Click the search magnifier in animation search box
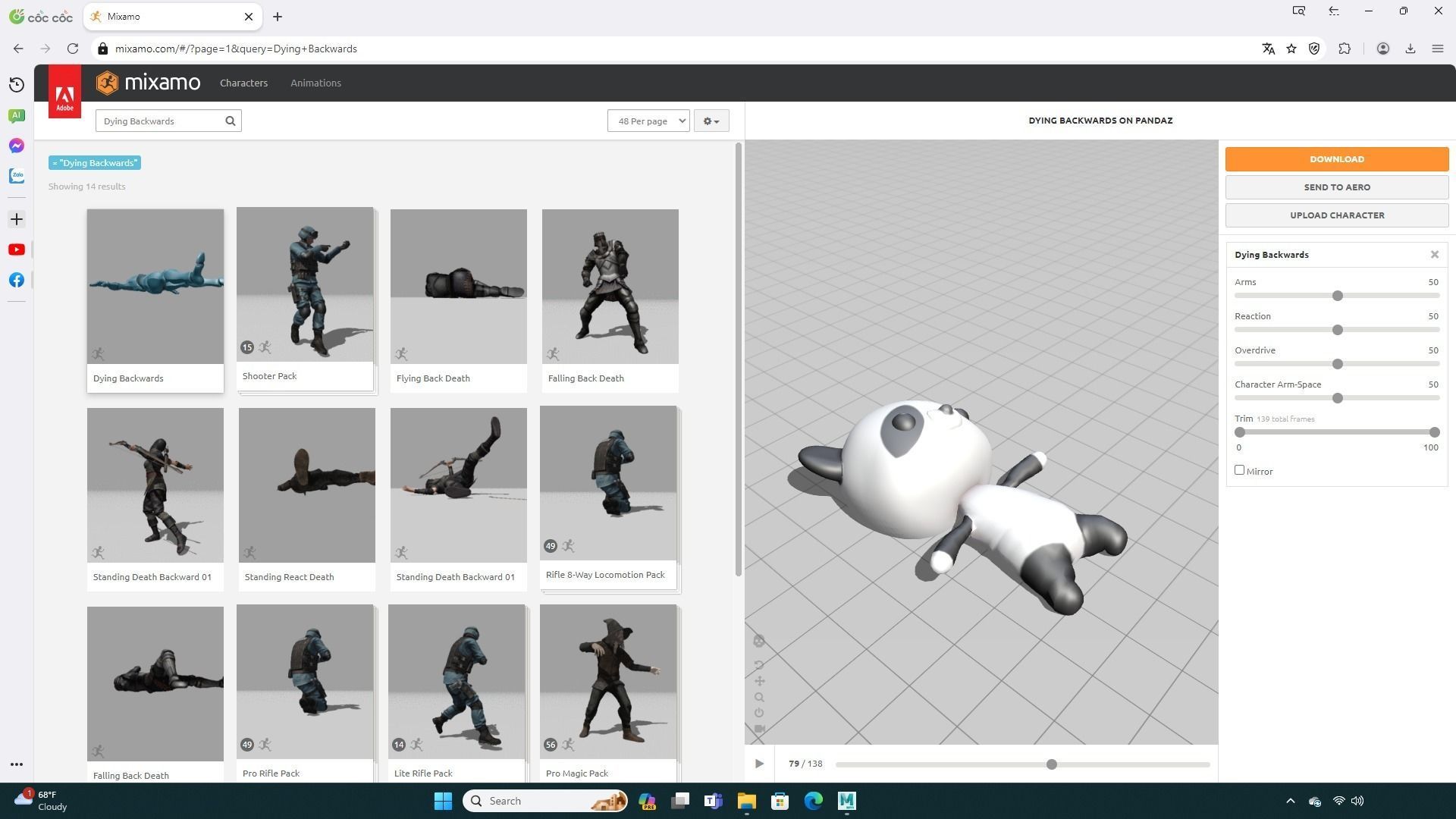 pyautogui.click(x=231, y=121)
